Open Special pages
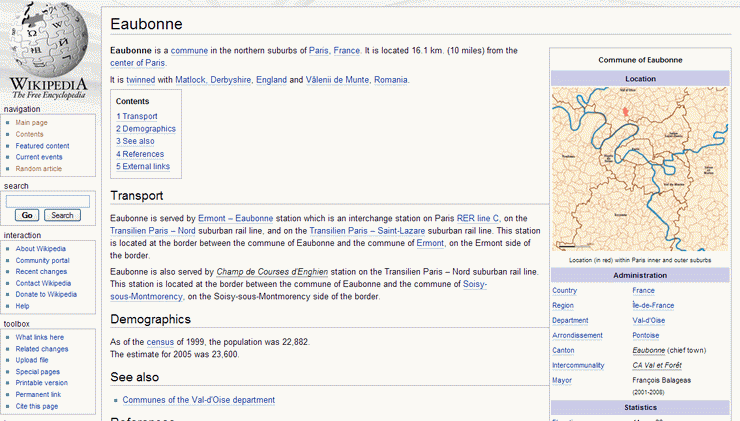 tap(37, 371)
